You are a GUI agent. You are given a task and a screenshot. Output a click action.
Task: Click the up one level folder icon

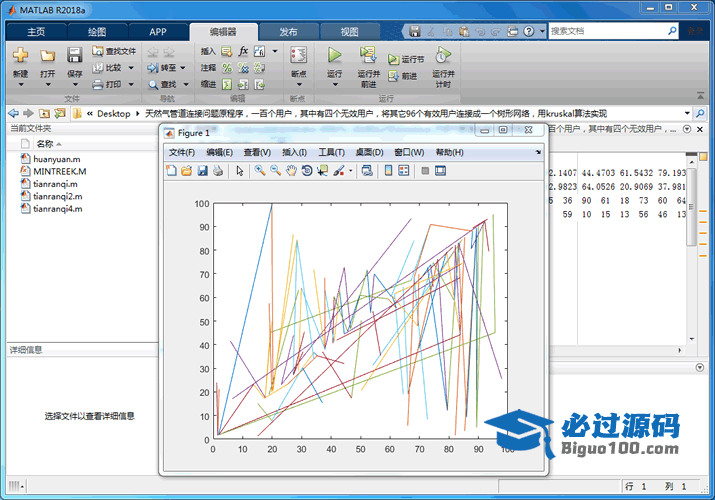pos(44,113)
